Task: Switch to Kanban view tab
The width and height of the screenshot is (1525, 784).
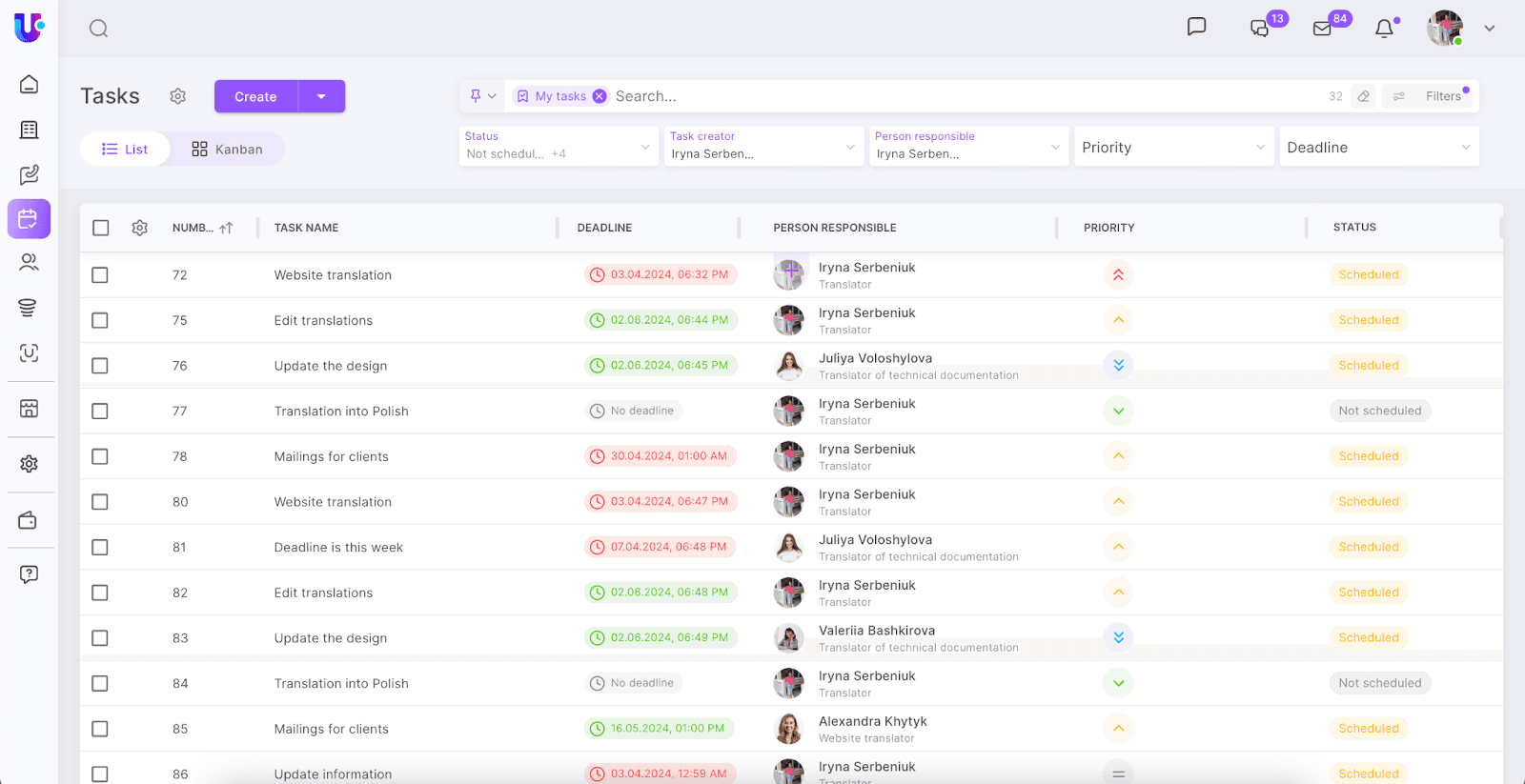Action: point(227,150)
